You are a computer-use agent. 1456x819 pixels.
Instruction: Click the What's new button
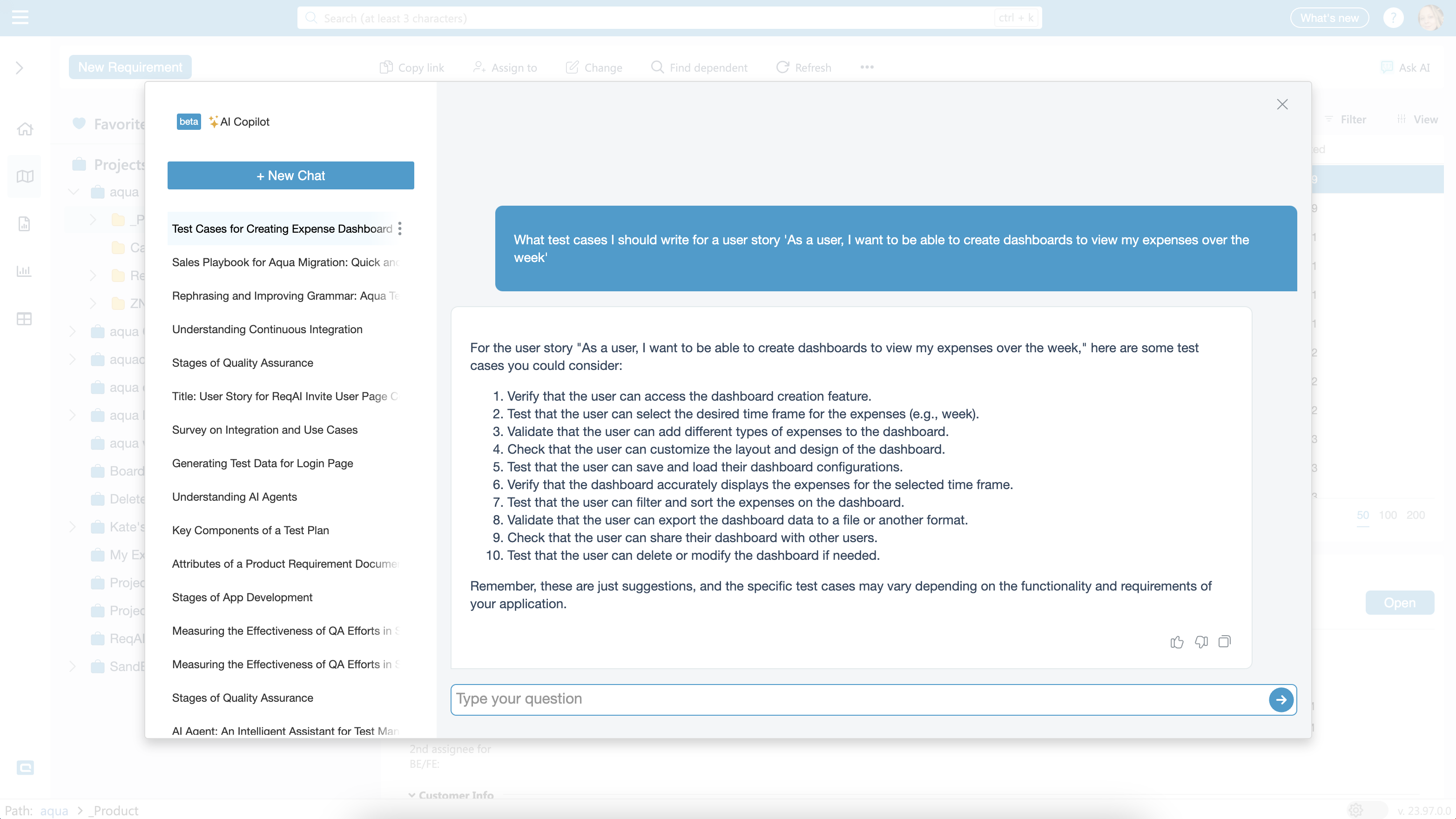point(1329,18)
